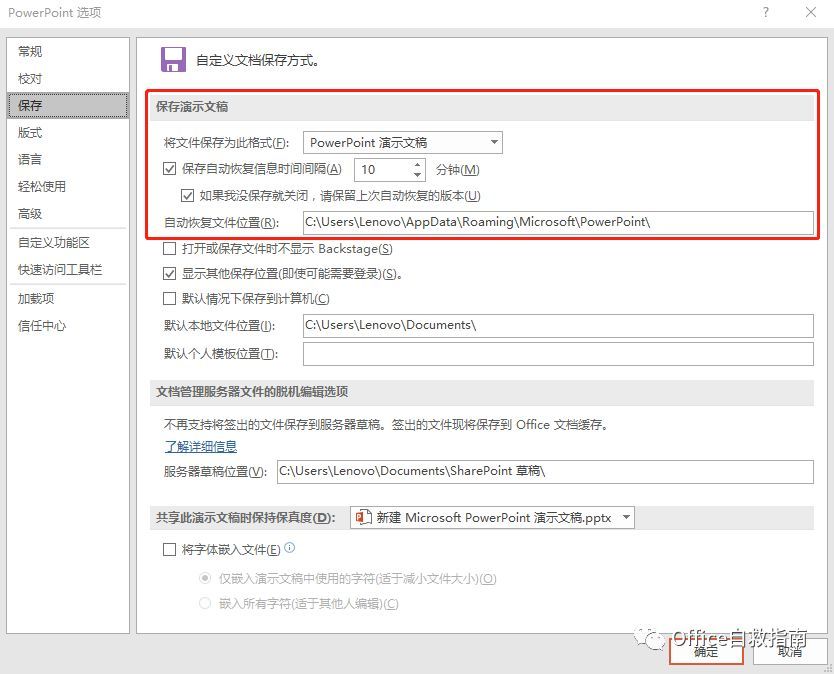The image size is (834, 674).
Task: Close the PowerPoint 选项 dialog
Action: click(811, 12)
